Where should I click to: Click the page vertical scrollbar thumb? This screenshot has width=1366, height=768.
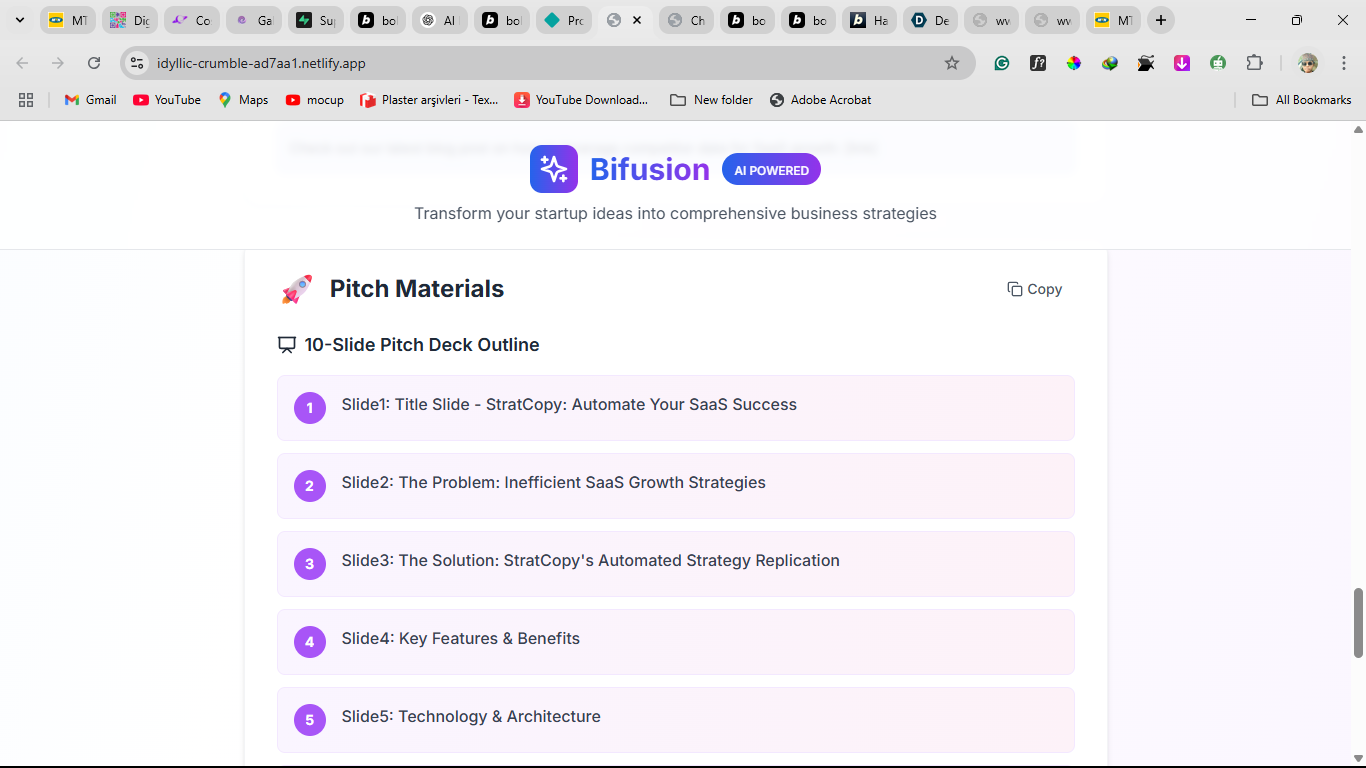click(x=1358, y=622)
